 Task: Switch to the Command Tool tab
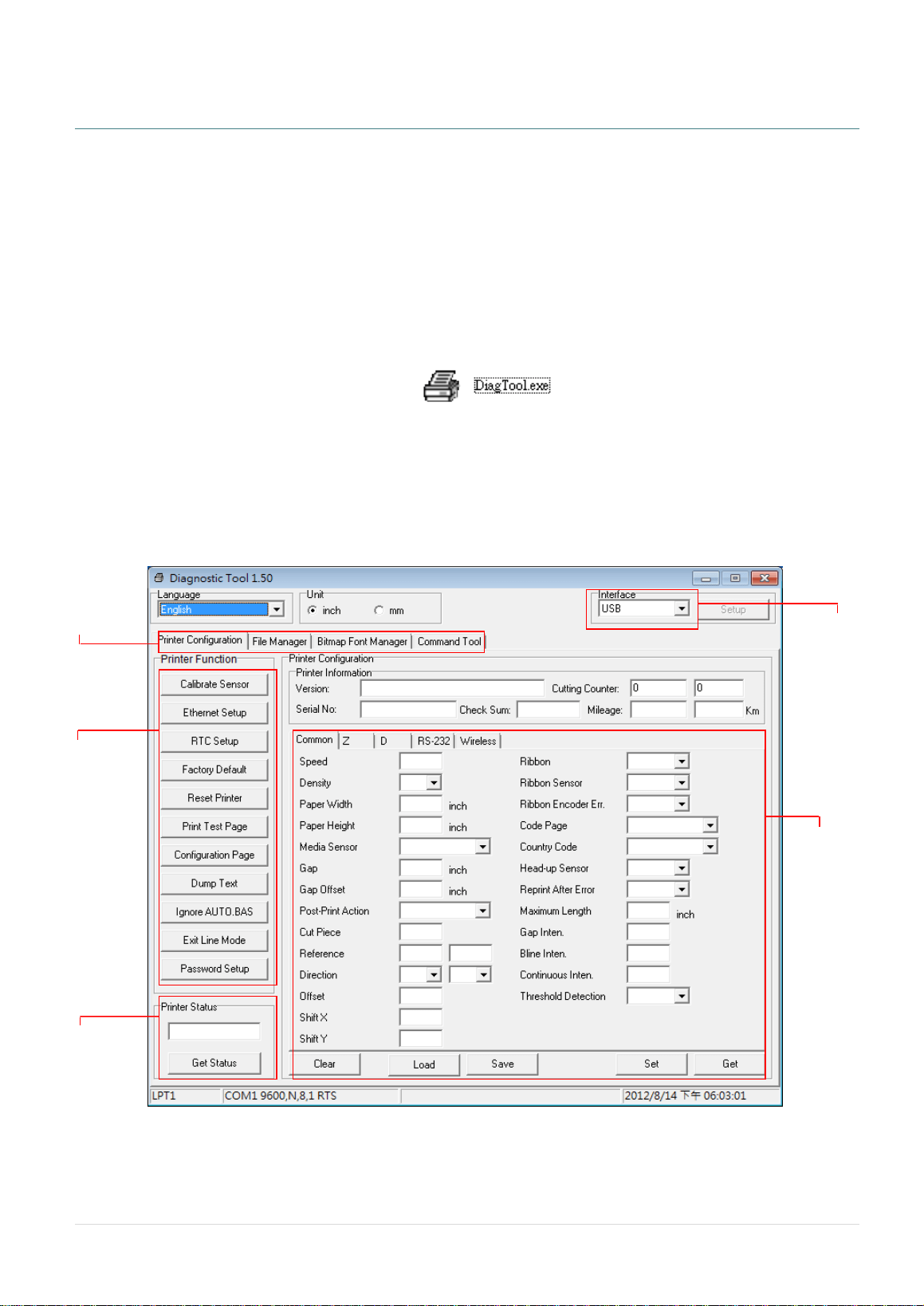pyautogui.click(x=449, y=642)
